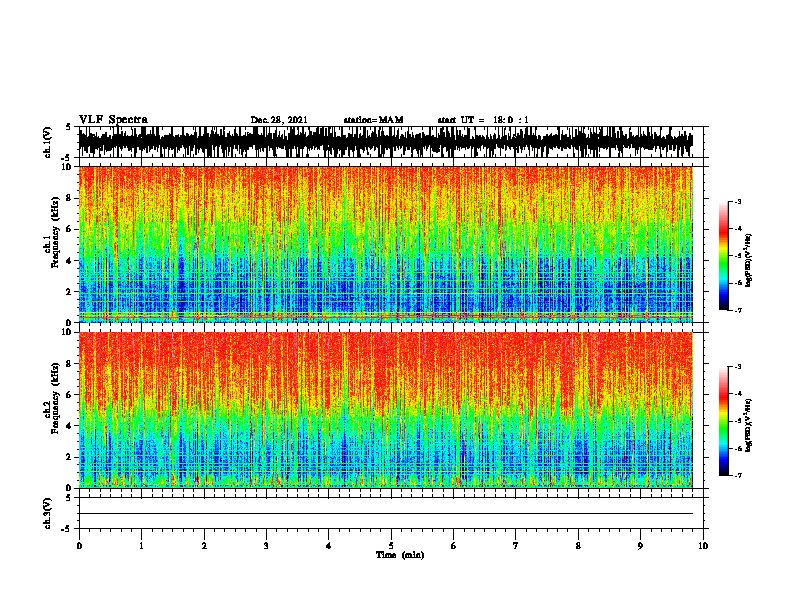Click the "-7" label on ch.1 color bar
This screenshot has height=612, width=792.
coord(737,310)
